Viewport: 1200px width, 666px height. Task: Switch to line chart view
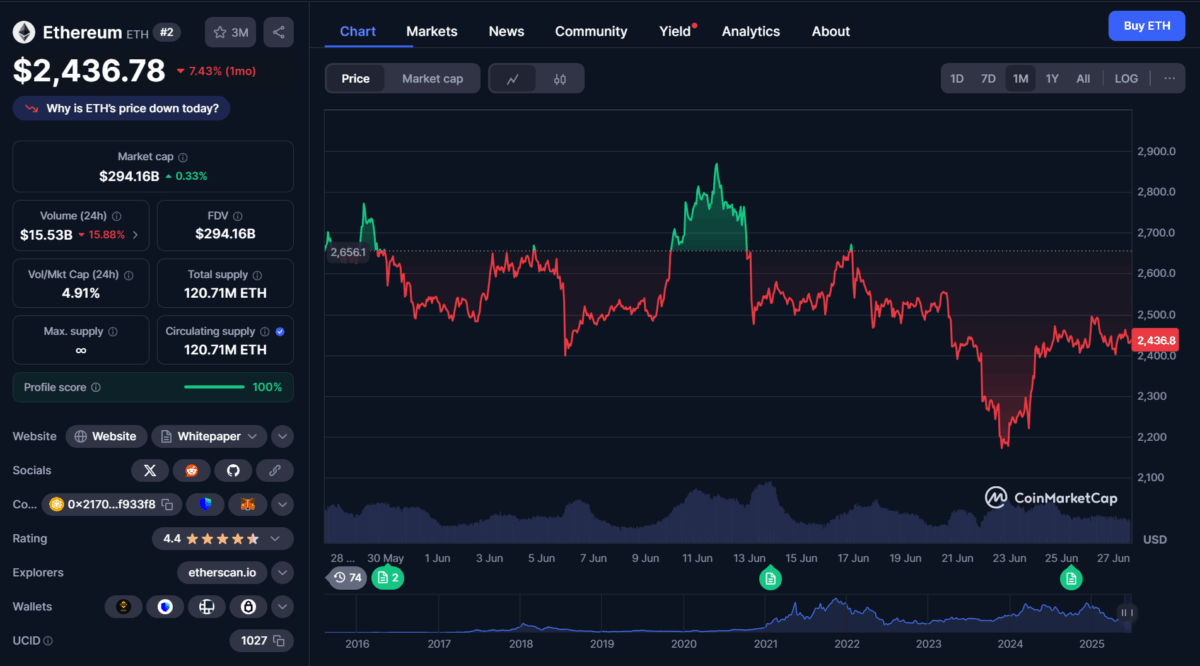513,79
